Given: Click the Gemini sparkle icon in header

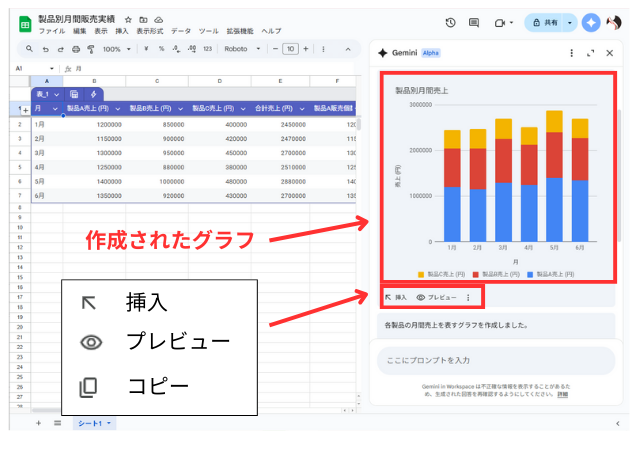Looking at the screenshot, I should pyautogui.click(x=591, y=22).
